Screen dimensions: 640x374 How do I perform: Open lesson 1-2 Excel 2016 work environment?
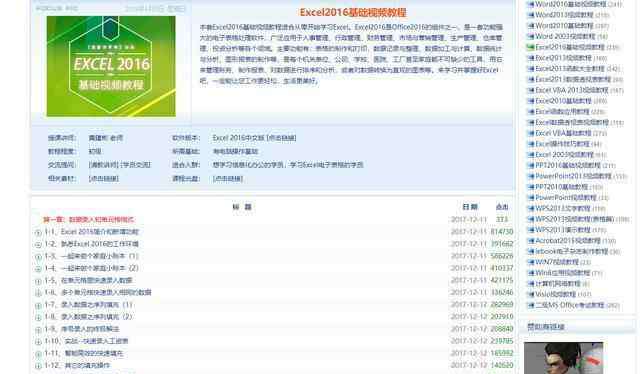pyautogui.click(x=91, y=244)
